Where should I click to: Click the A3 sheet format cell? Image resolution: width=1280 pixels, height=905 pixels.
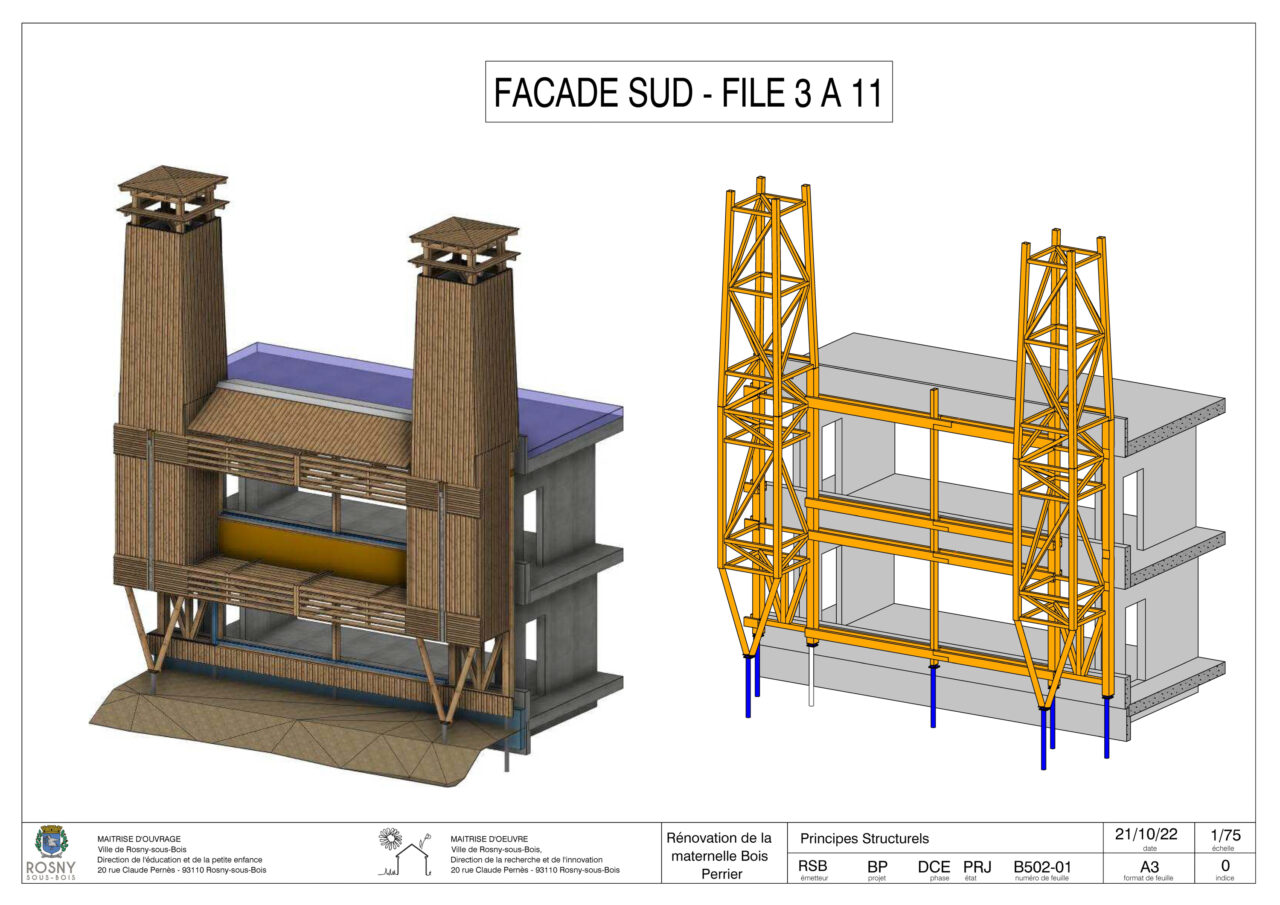tap(1148, 866)
